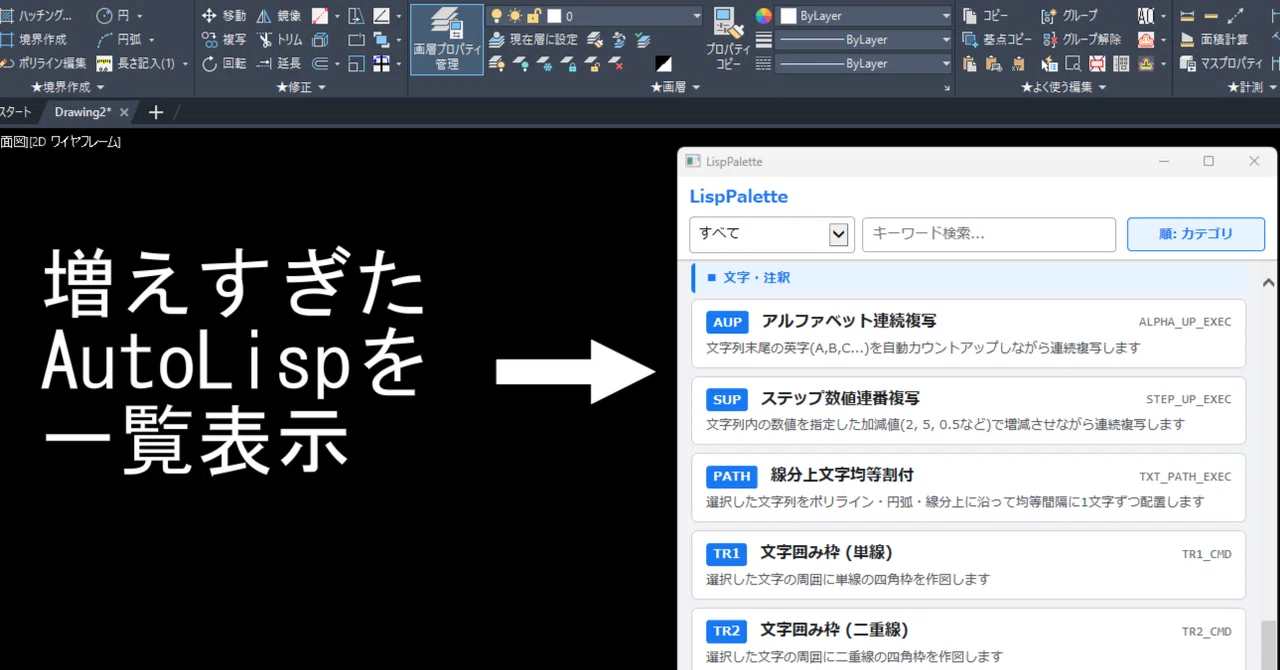1280x670 pixels.
Task: Open the layer name dropdown showing 0
Action: click(697, 16)
